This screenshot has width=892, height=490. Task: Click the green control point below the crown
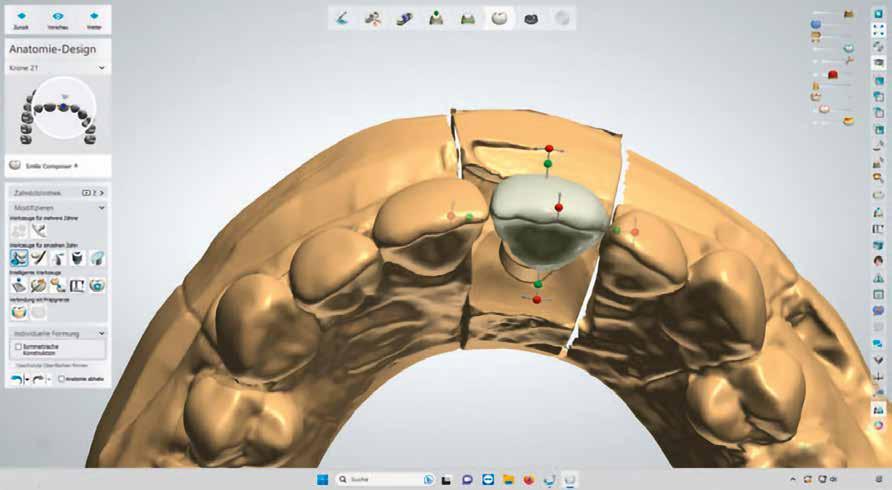point(538,284)
